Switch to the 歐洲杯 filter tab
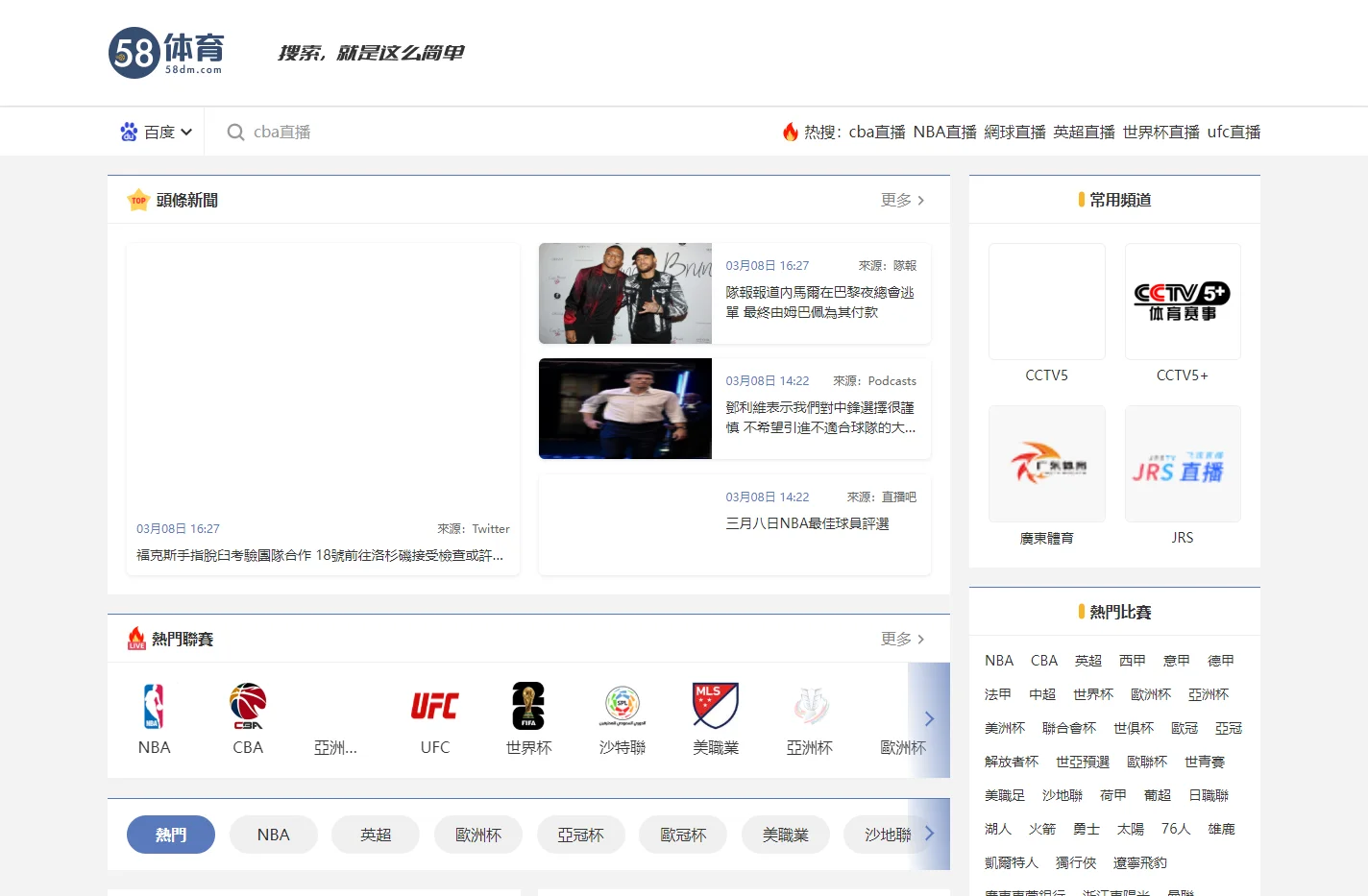This screenshot has height=896, width=1368. click(x=478, y=835)
